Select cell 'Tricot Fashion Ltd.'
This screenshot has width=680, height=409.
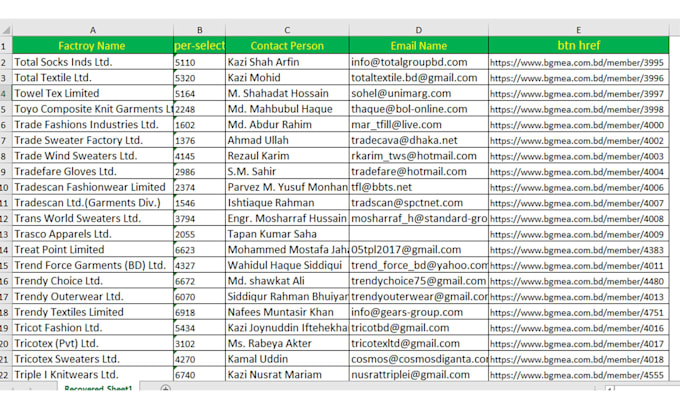(x=92, y=327)
